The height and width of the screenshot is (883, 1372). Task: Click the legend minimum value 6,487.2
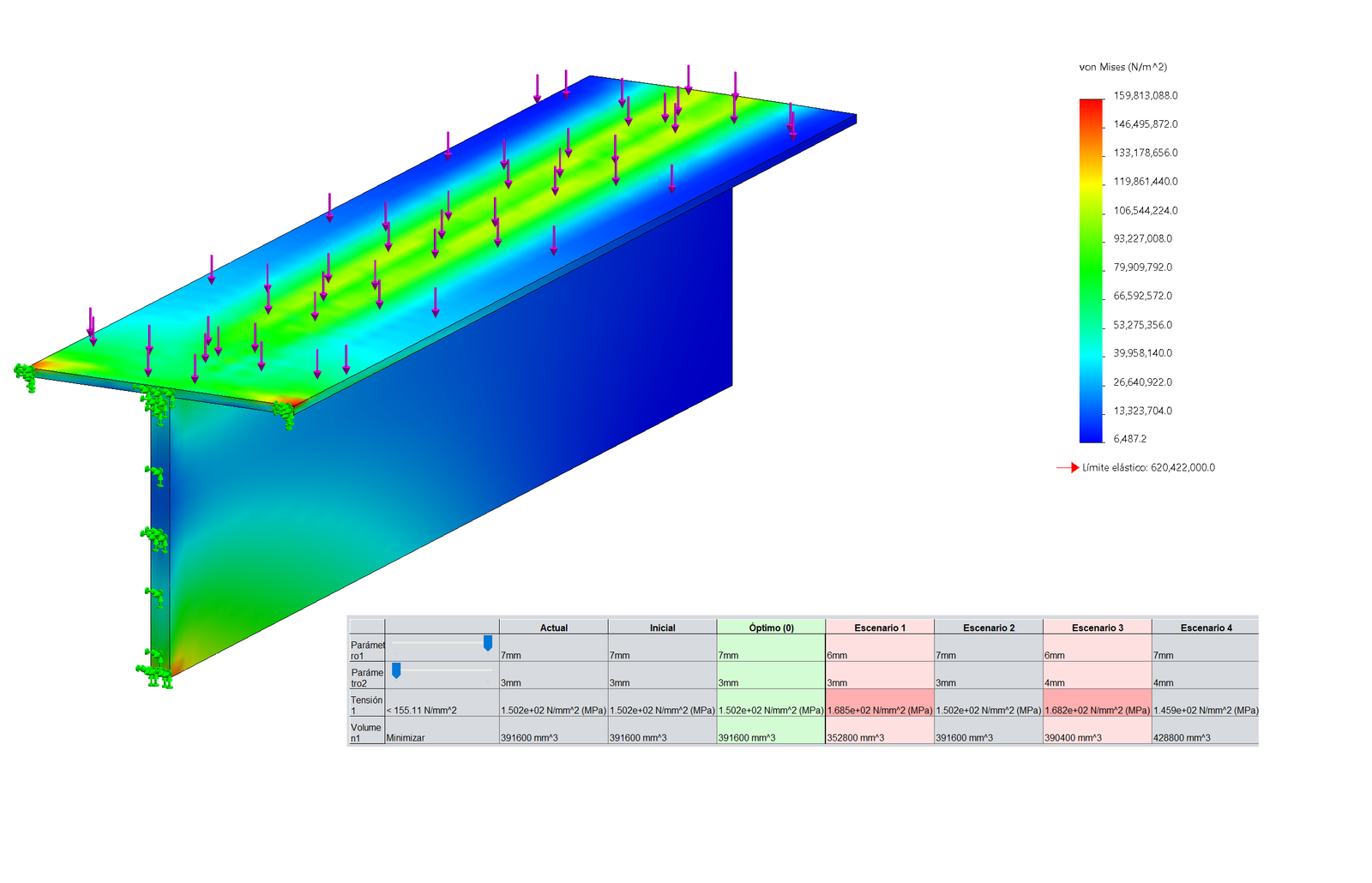pyautogui.click(x=1130, y=439)
